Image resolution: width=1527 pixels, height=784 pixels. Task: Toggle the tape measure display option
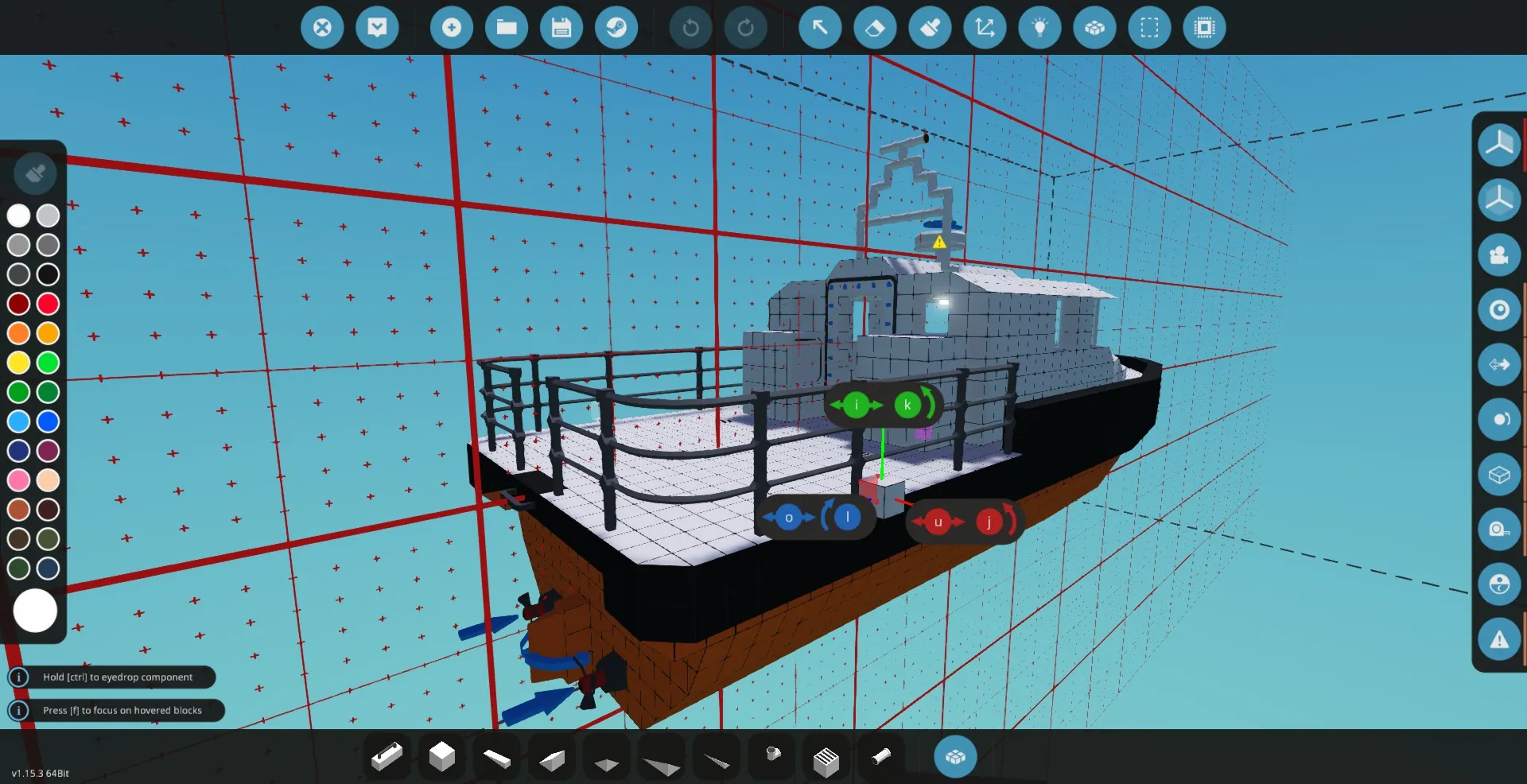tap(1499, 530)
